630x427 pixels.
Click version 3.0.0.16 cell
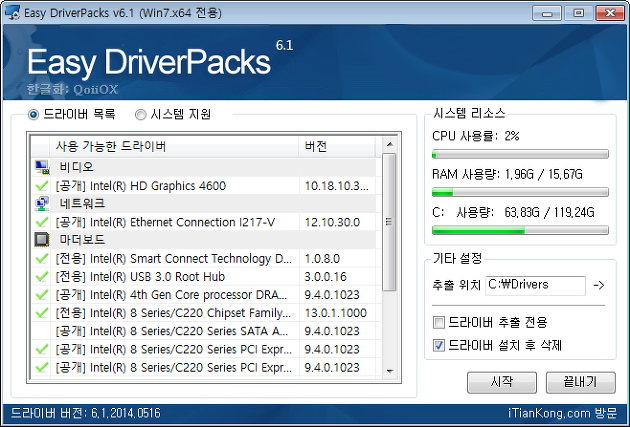[337, 276]
